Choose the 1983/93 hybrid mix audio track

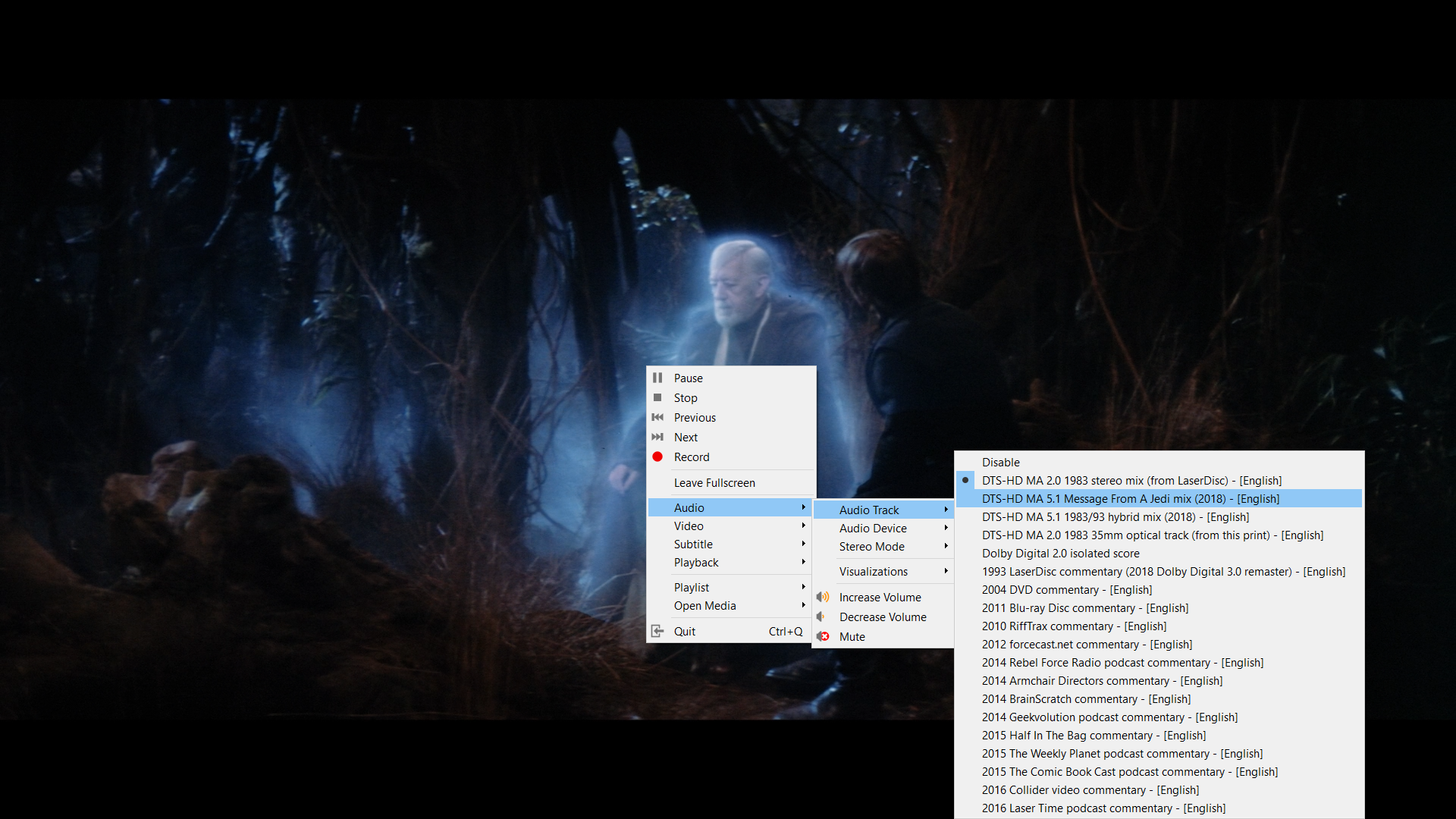pyautogui.click(x=1159, y=517)
